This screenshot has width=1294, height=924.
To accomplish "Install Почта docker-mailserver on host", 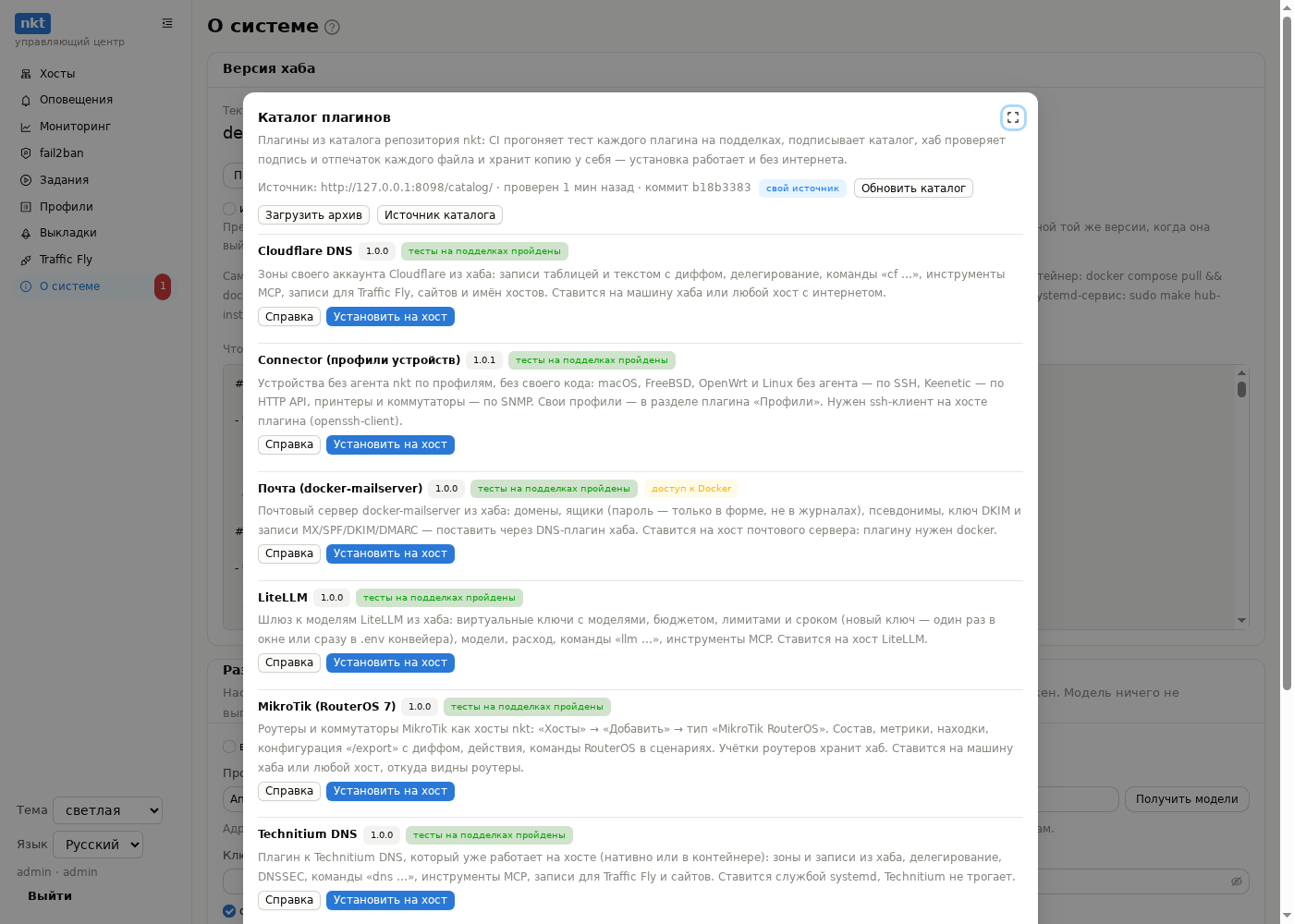I will click(x=390, y=553).
